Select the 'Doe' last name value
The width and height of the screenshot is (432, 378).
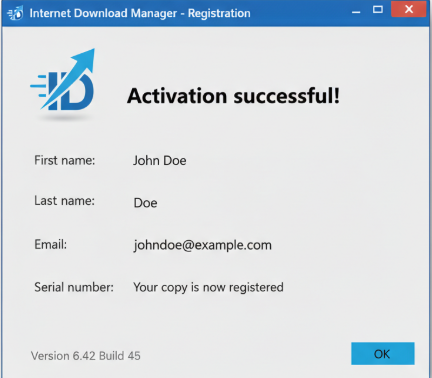tap(145, 203)
